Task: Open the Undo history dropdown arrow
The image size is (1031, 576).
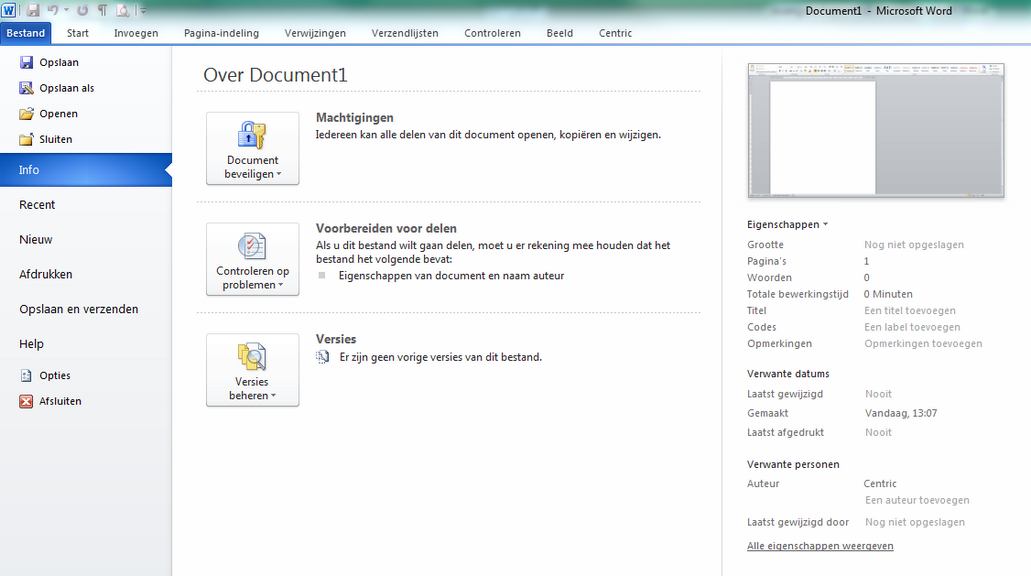Action: pos(66,10)
